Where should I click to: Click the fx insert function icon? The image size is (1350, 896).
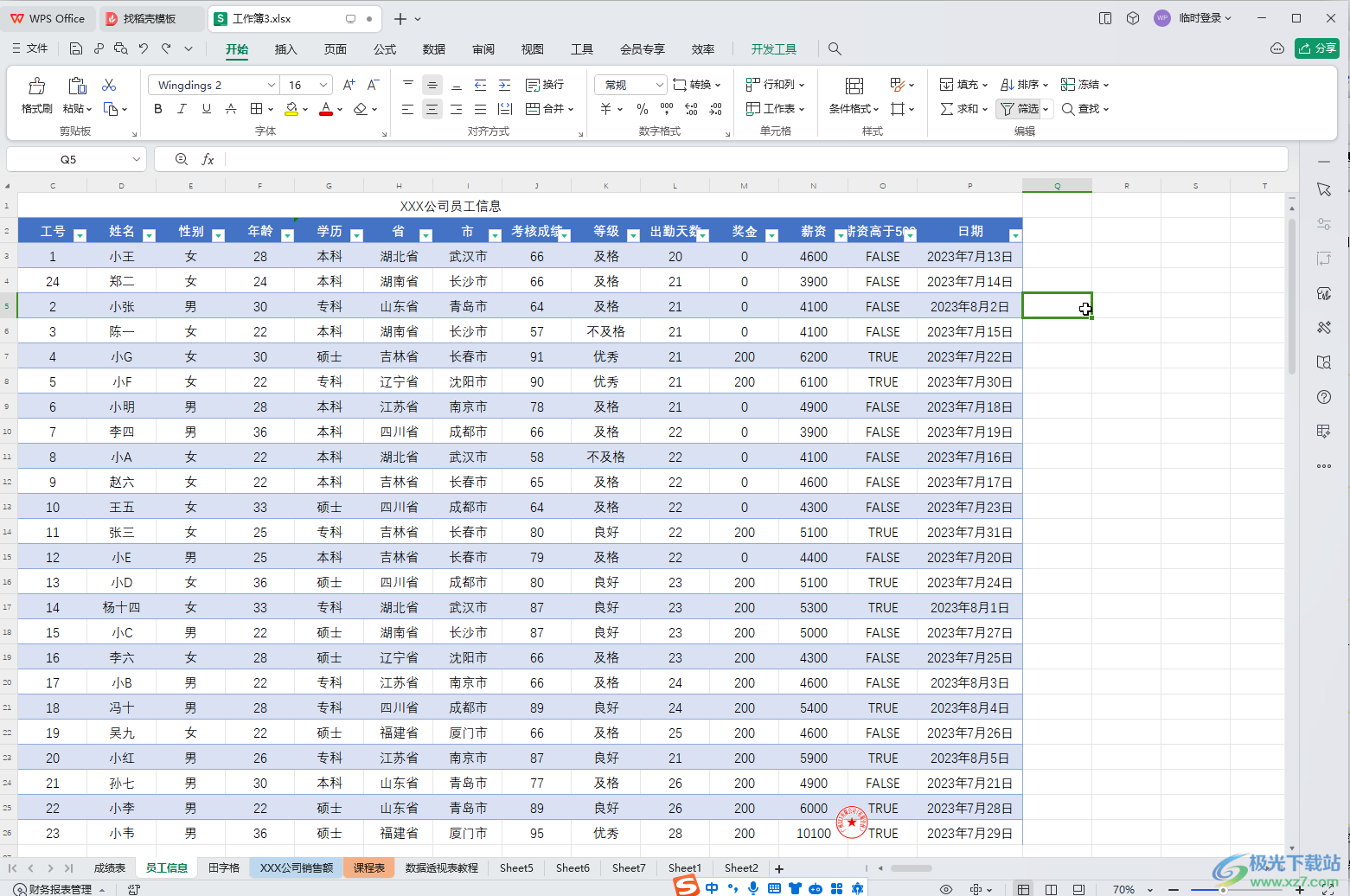pyautogui.click(x=208, y=159)
